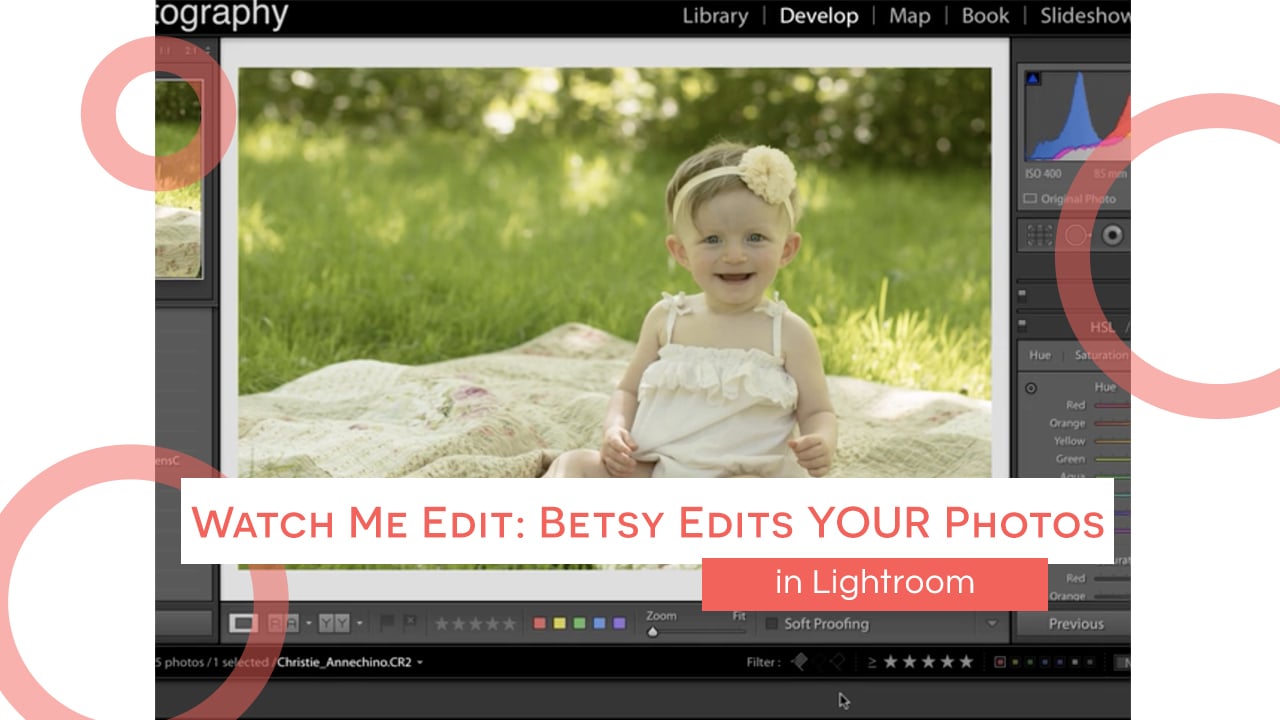Click the Red saturation slider

[x=1111, y=578]
